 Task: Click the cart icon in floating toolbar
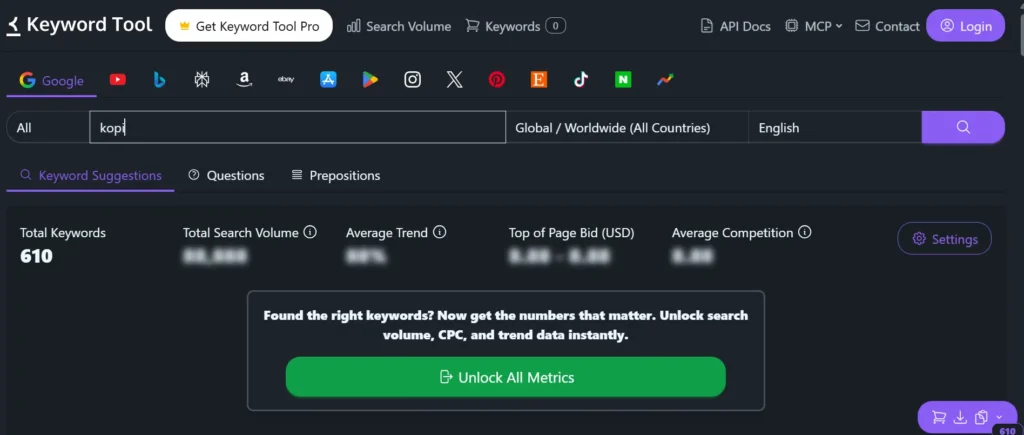[939, 417]
